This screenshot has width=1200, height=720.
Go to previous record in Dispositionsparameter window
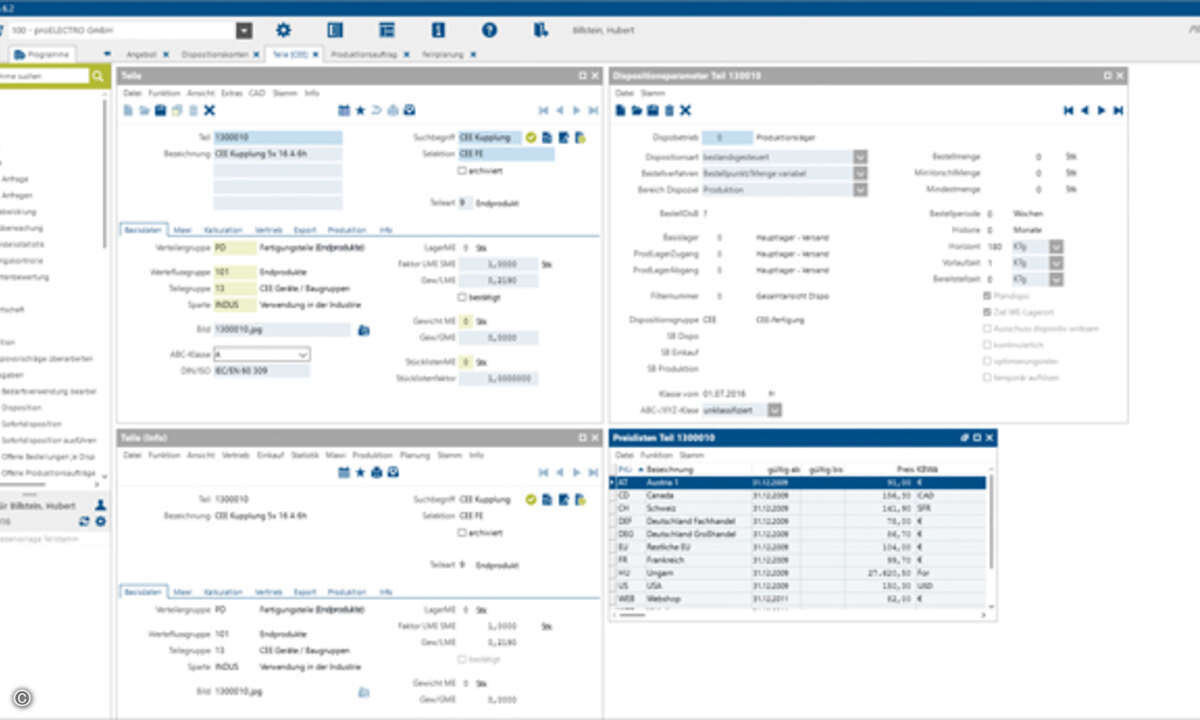(x=1085, y=110)
